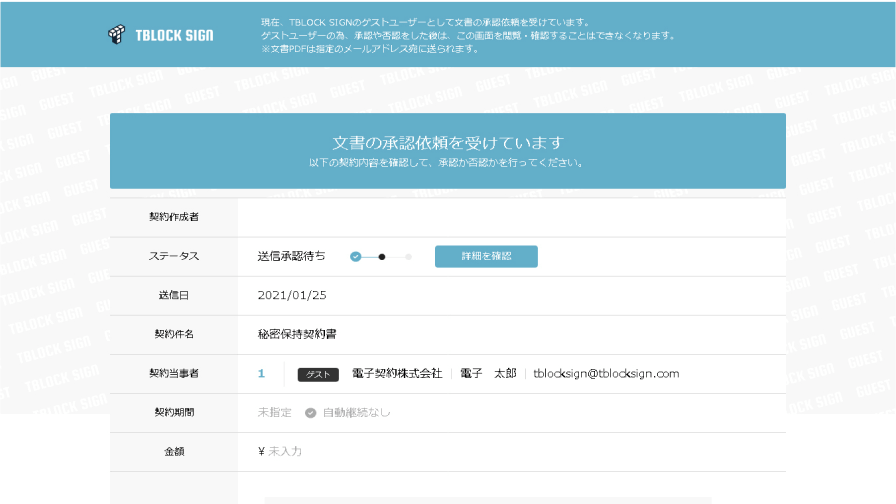Viewport: 896px width, 504px height.
Task: Select the email tblocksign@tblocksign.com
Action: 606,374
